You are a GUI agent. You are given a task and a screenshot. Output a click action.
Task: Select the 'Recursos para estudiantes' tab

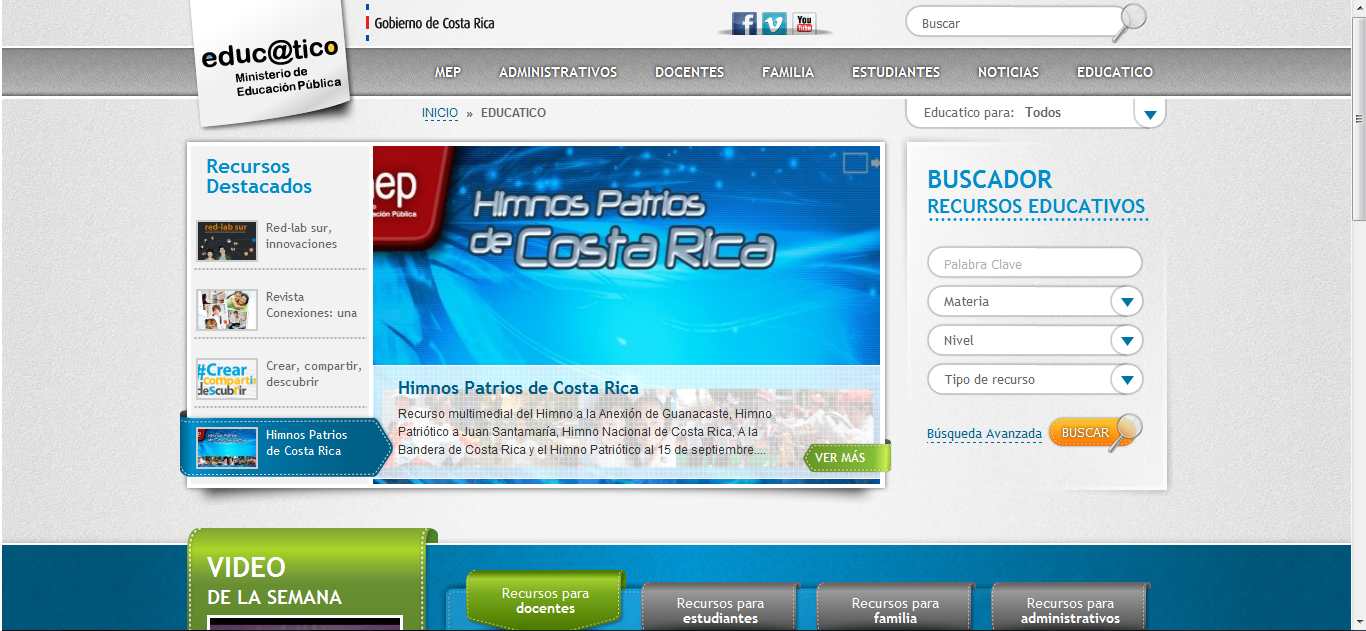720,608
